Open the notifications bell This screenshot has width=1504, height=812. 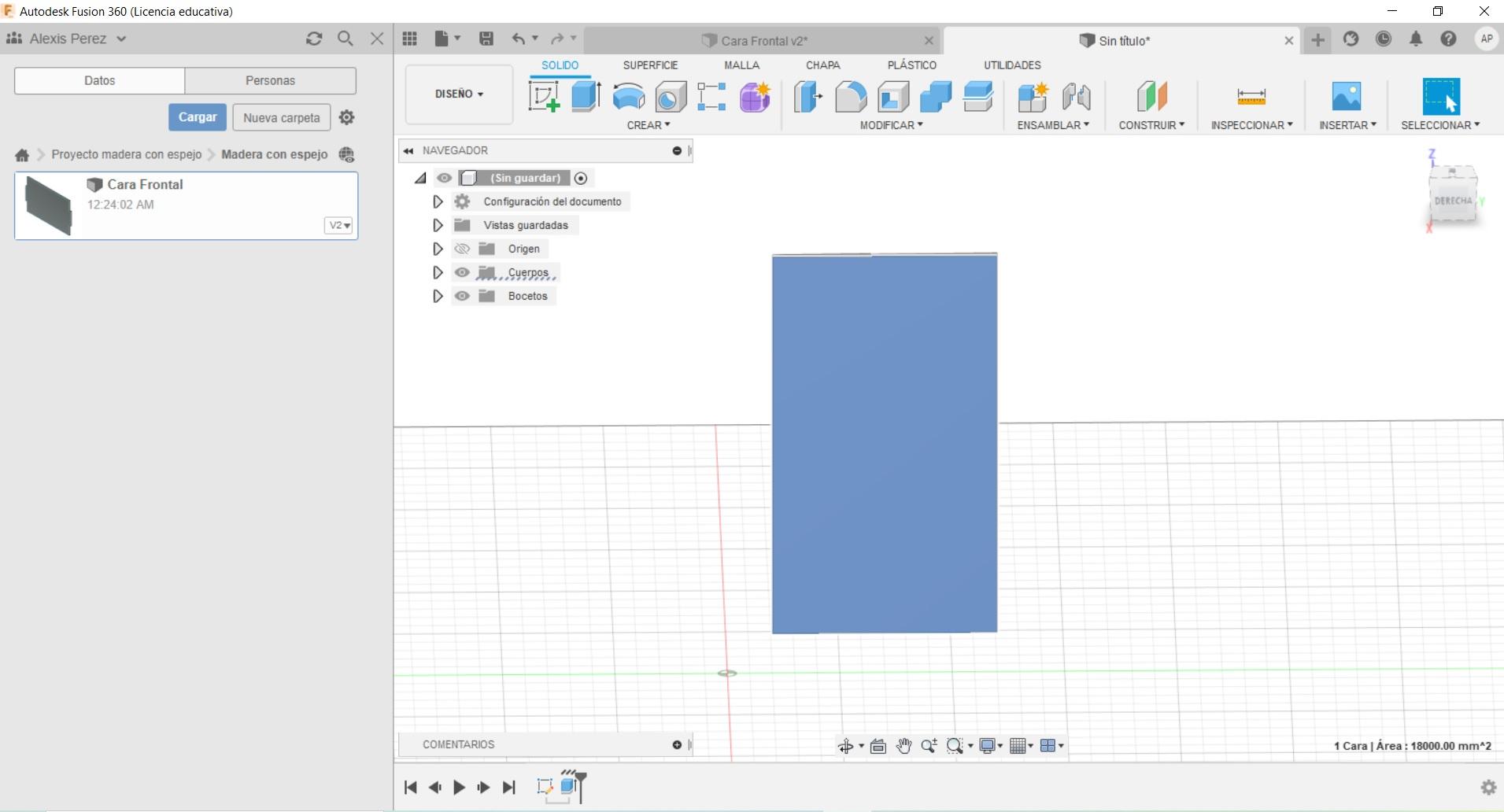coord(1416,39)
